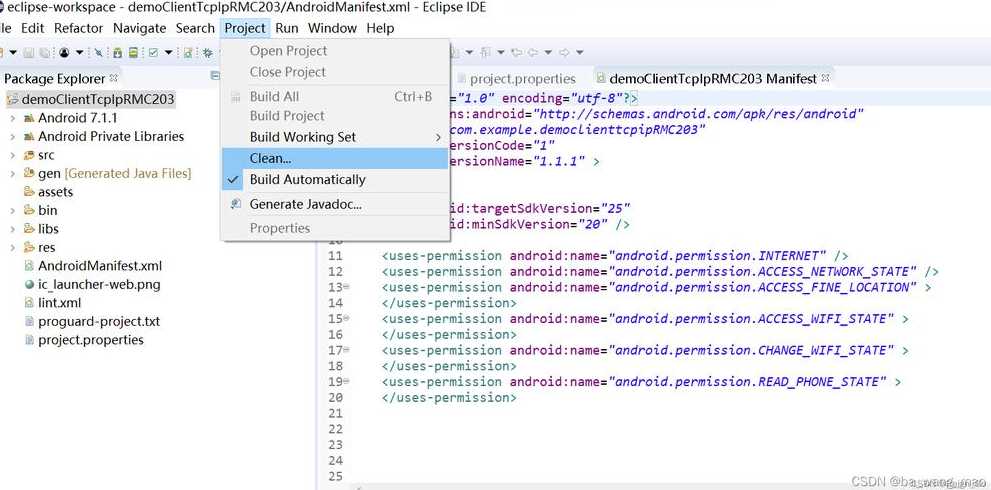Image resolution: width=991 pixels, height=490 pixels.
Task: Choose Generate Javadoc... menu entry
Action: (335, 204)
